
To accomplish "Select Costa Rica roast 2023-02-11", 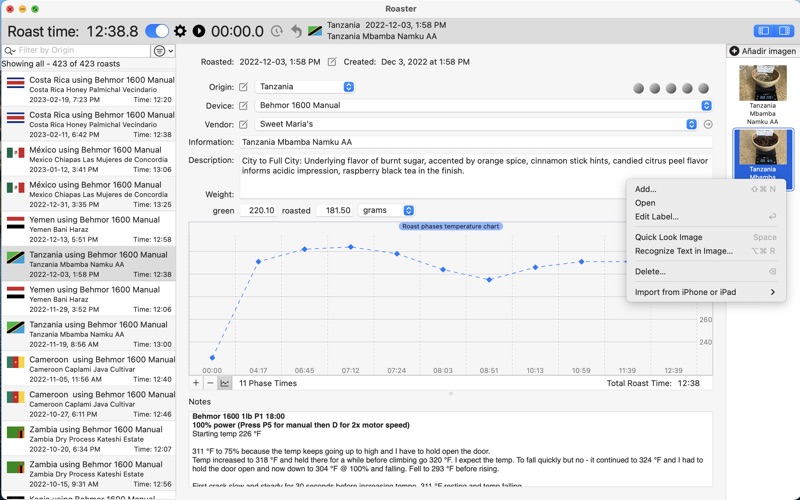I will coord(88,124).
